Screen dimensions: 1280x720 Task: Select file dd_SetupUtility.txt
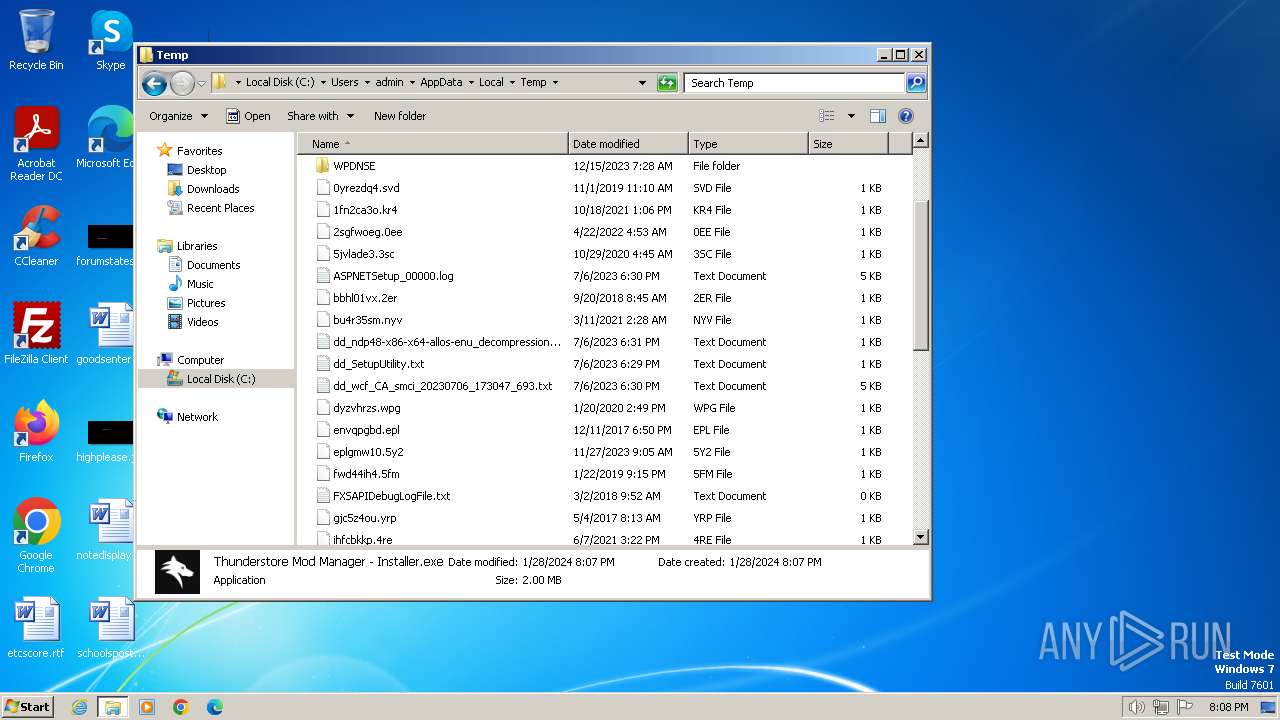tap(378, 364)
